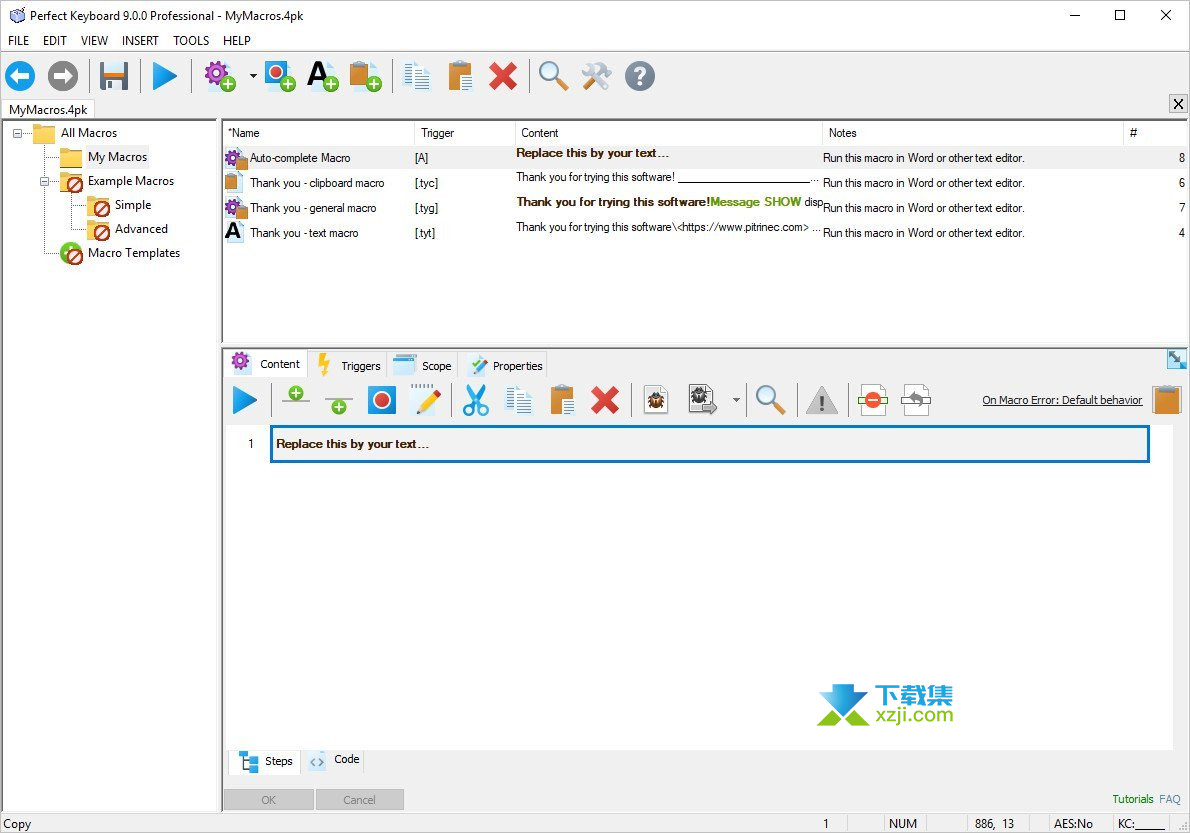1190x833 pixels.
Task: Collapse the Example Macros tree node
Action: 45,181
